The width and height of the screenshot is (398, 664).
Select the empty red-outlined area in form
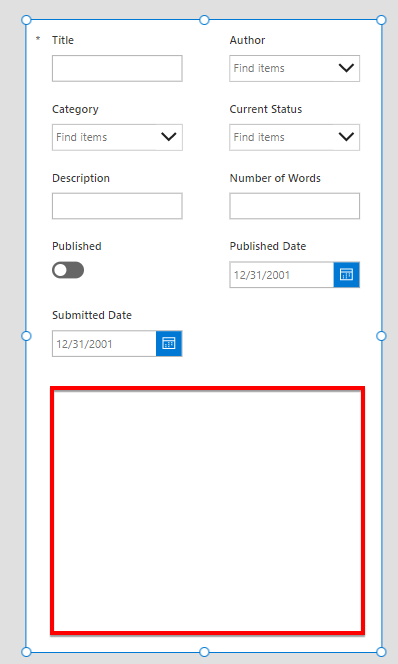click(x=207, y=510)
